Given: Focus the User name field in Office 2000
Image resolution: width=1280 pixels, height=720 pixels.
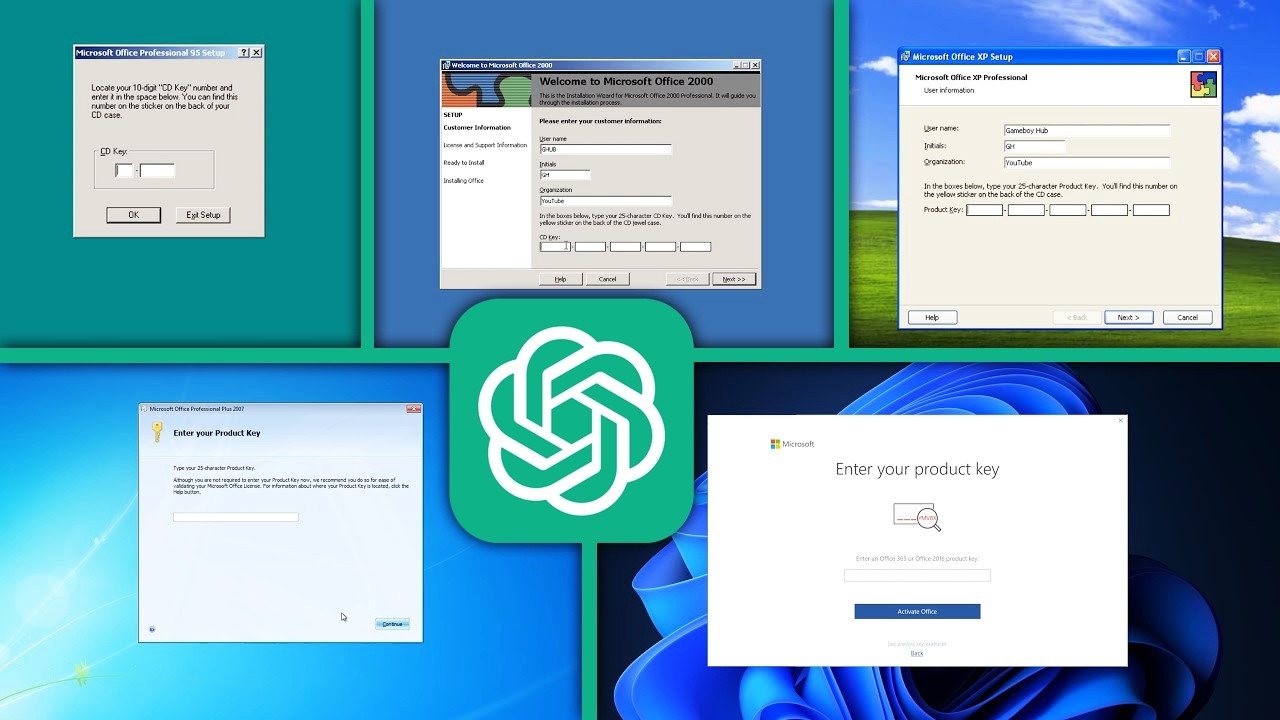Looking at the screenshot, I should point(605,149).
